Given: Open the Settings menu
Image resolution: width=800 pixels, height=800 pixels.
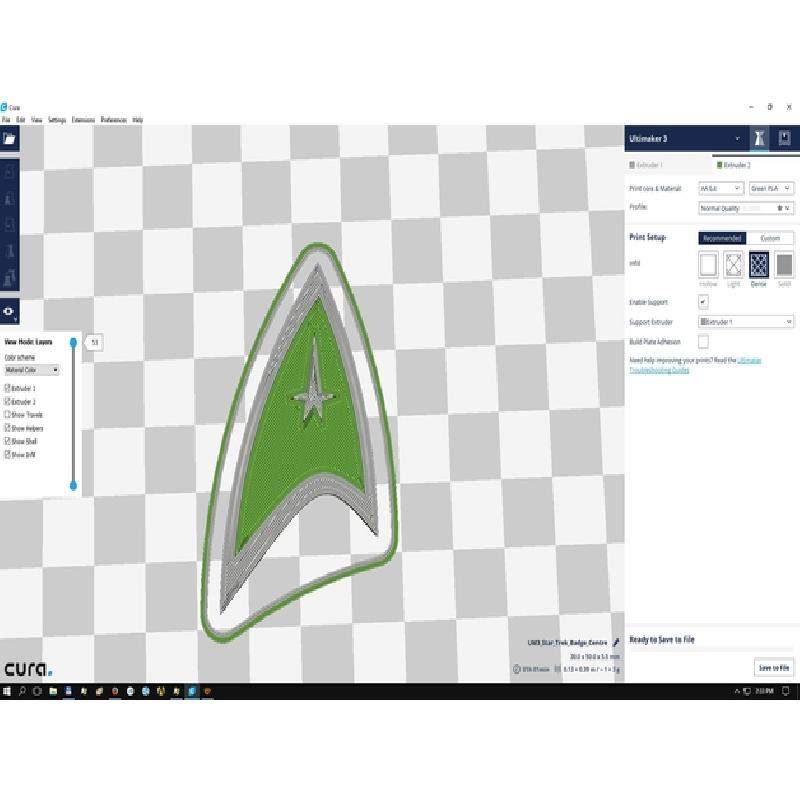Looking at the screenshot, I should 57,120.
